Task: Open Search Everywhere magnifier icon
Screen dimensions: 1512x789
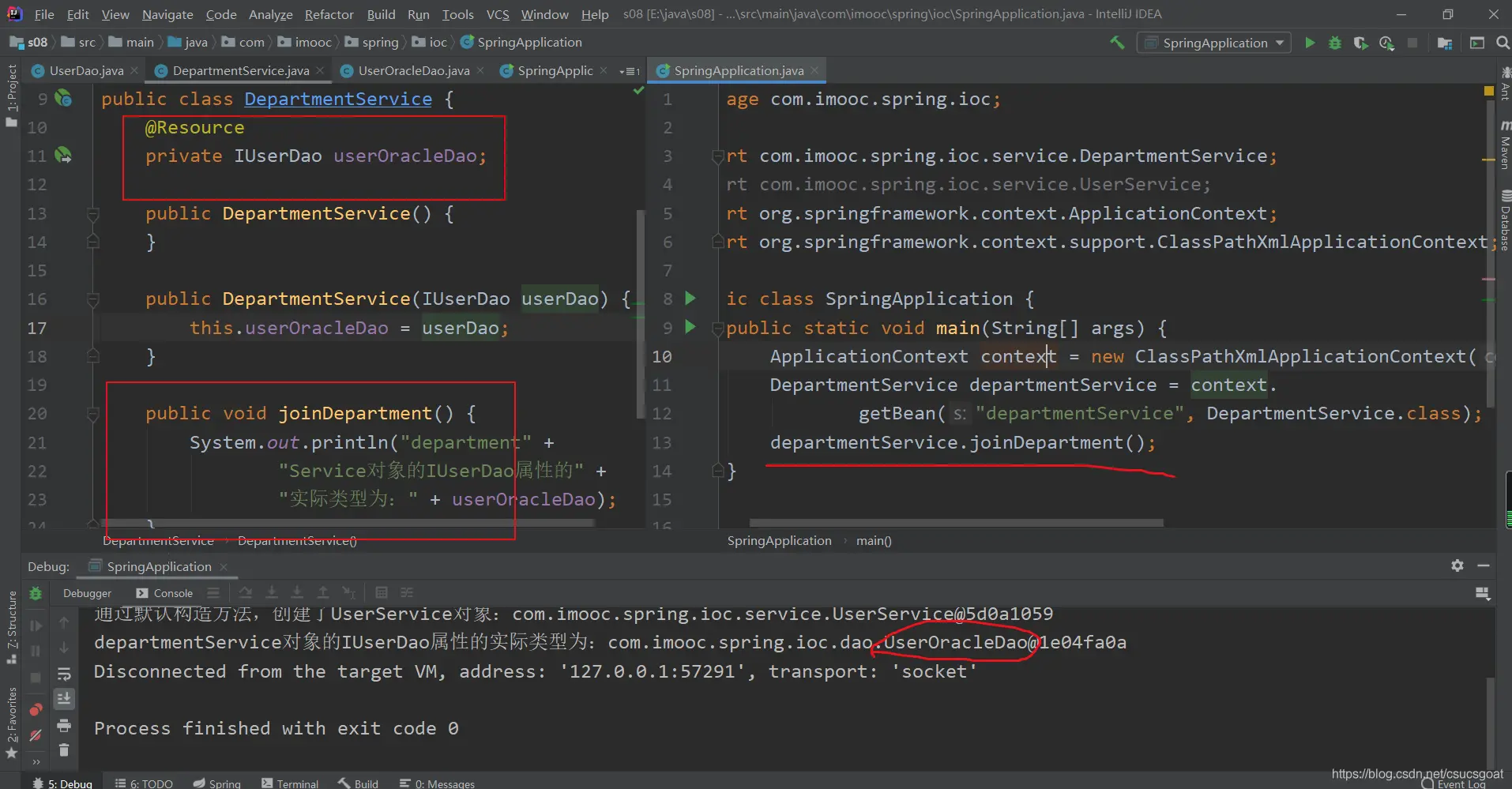Action: point(1503,43)
